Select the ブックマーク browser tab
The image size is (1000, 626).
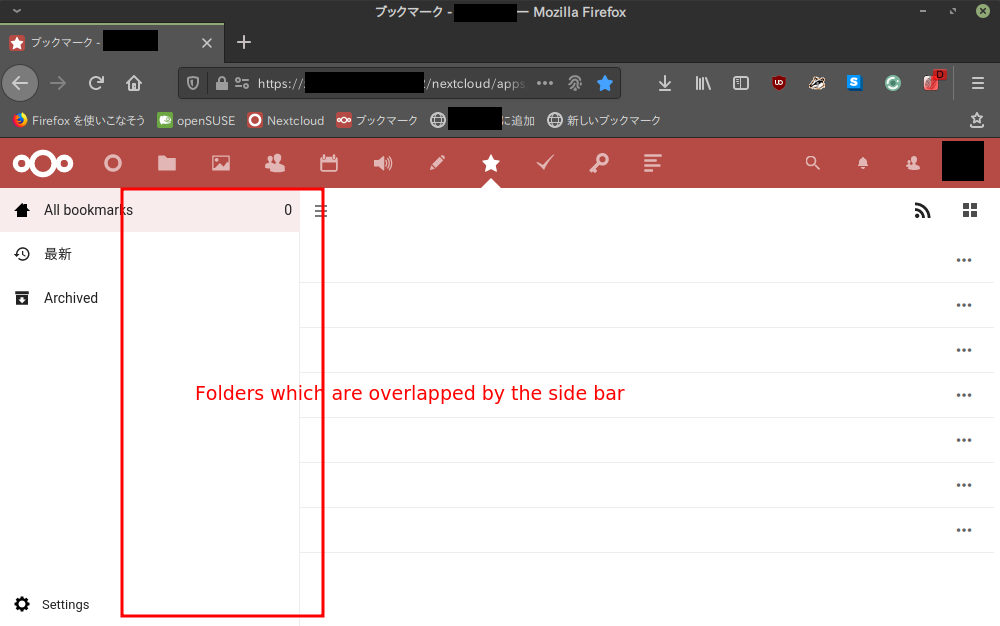click(x=112, y=43)
